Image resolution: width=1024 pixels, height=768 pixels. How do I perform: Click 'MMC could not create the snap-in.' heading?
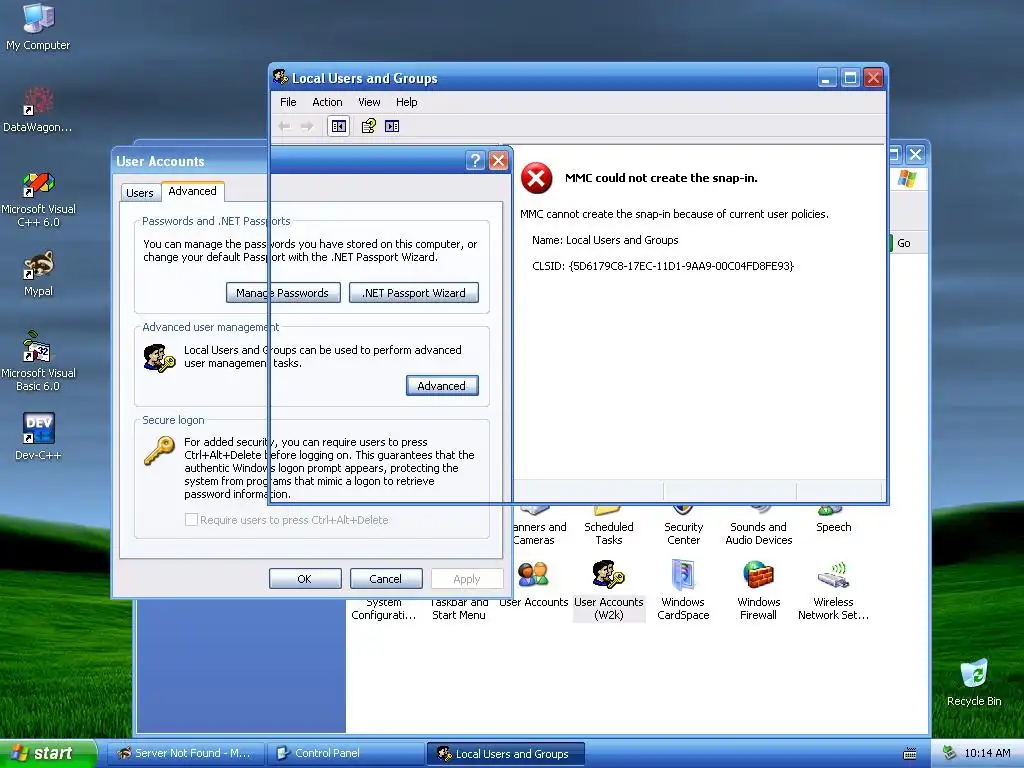tap(661, 178)
